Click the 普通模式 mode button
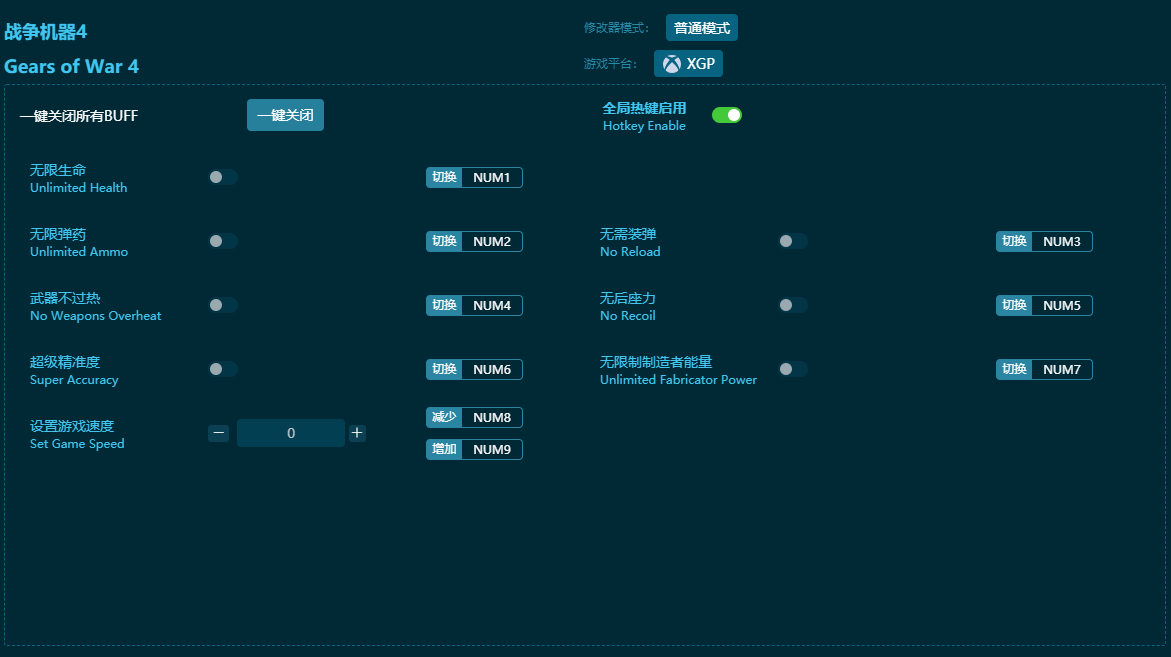Screen dimensions: 1171x657 702,28
